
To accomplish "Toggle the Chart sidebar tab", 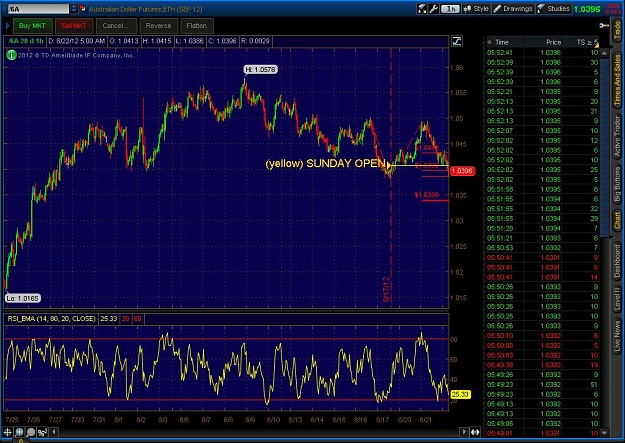I will coord(617,221).
